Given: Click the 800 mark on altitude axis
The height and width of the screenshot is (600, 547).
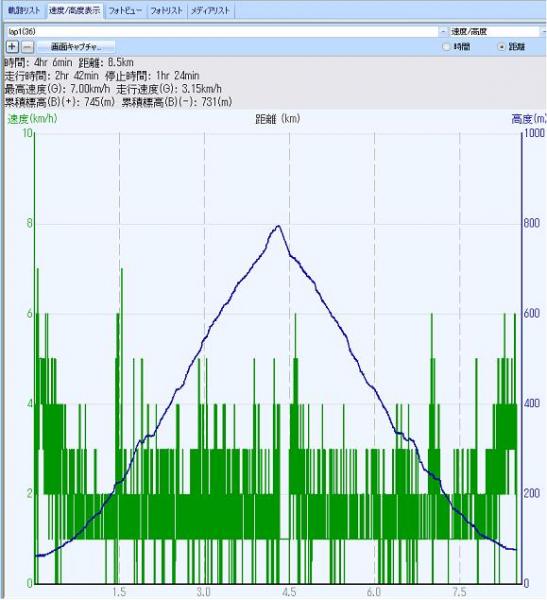Looking at the screenshot, I should pos(532,223).
